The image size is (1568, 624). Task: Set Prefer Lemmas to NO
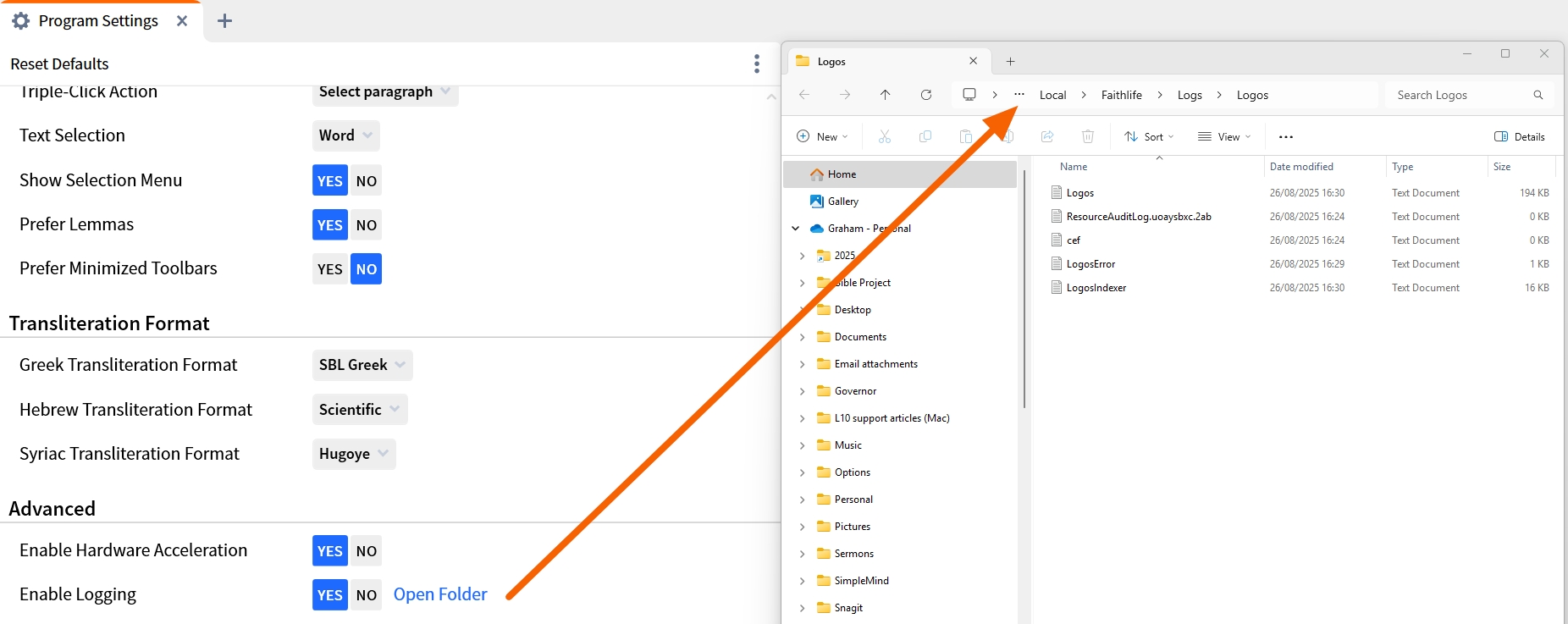tap(366, 224)
